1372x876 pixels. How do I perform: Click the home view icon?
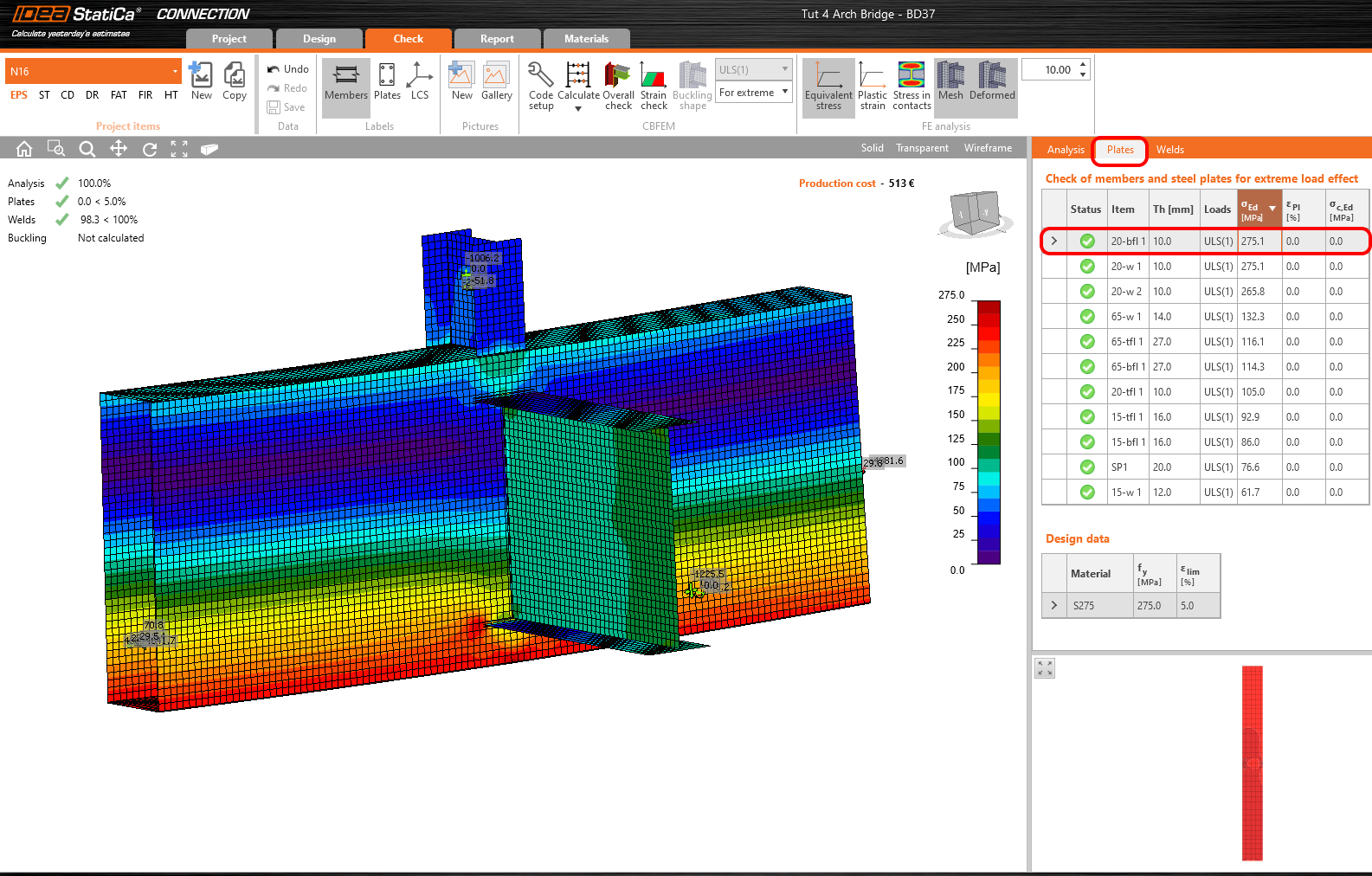24,149
